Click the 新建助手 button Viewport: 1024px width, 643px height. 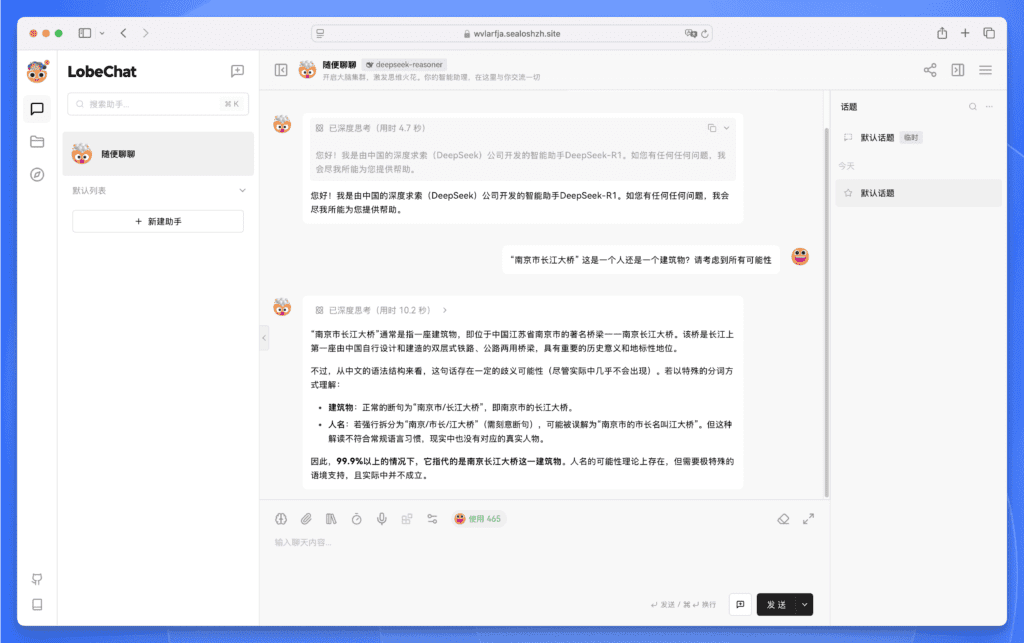158,221
